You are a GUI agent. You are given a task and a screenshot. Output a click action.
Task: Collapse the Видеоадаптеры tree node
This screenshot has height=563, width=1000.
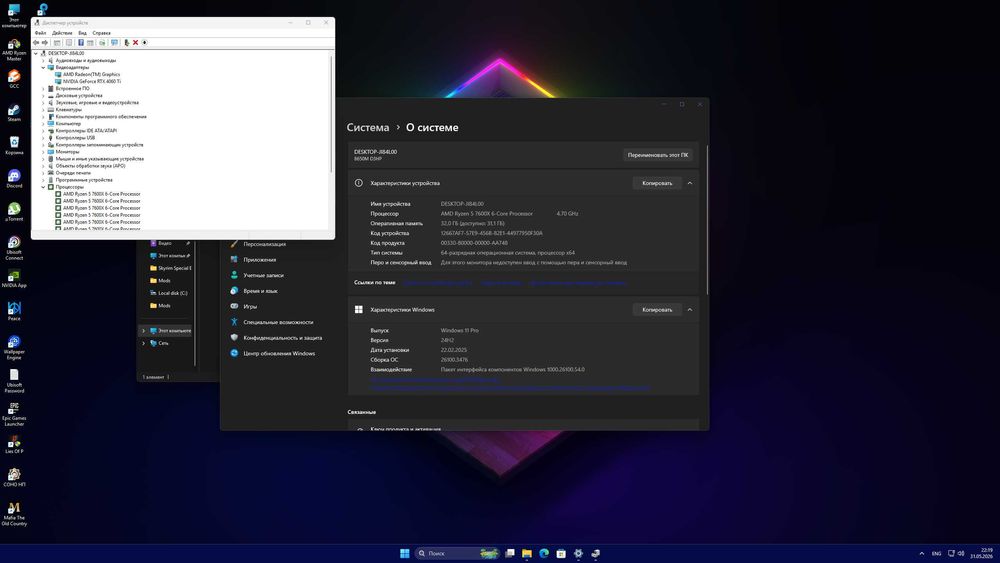coord(43,68)
